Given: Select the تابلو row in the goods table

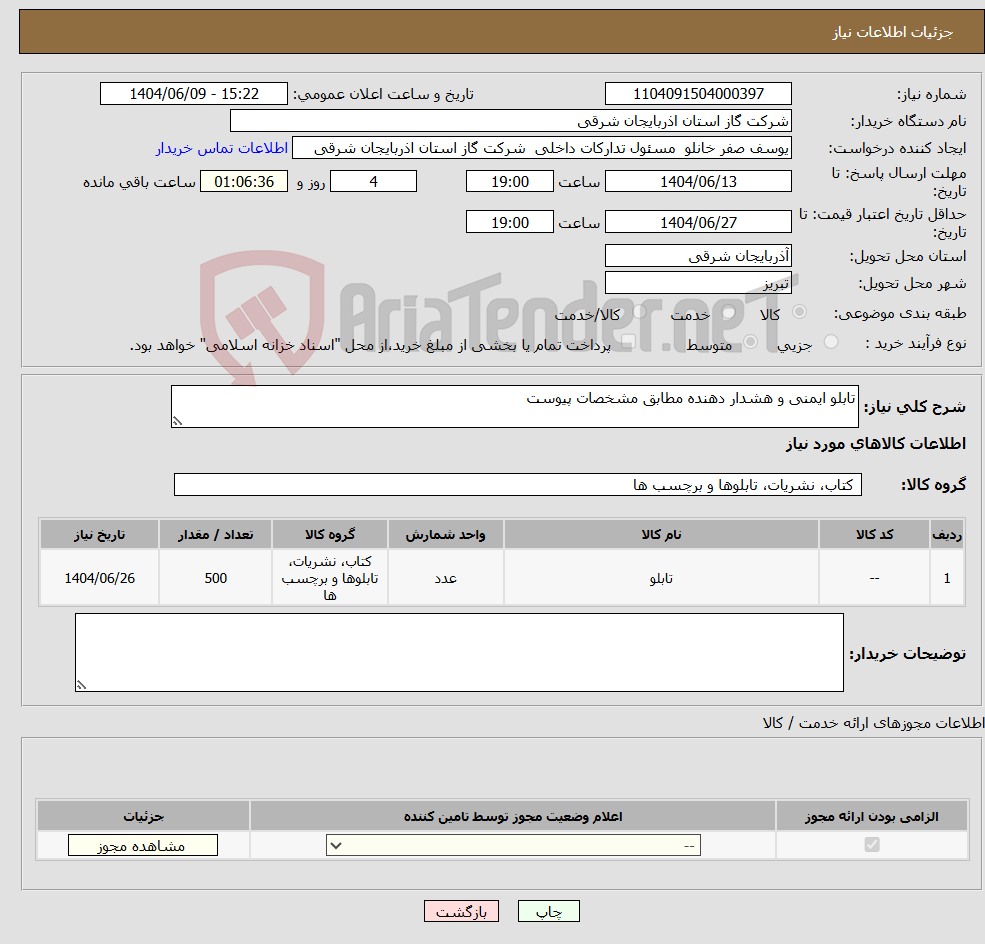Looking at the screenshot, I should point(660,577).
